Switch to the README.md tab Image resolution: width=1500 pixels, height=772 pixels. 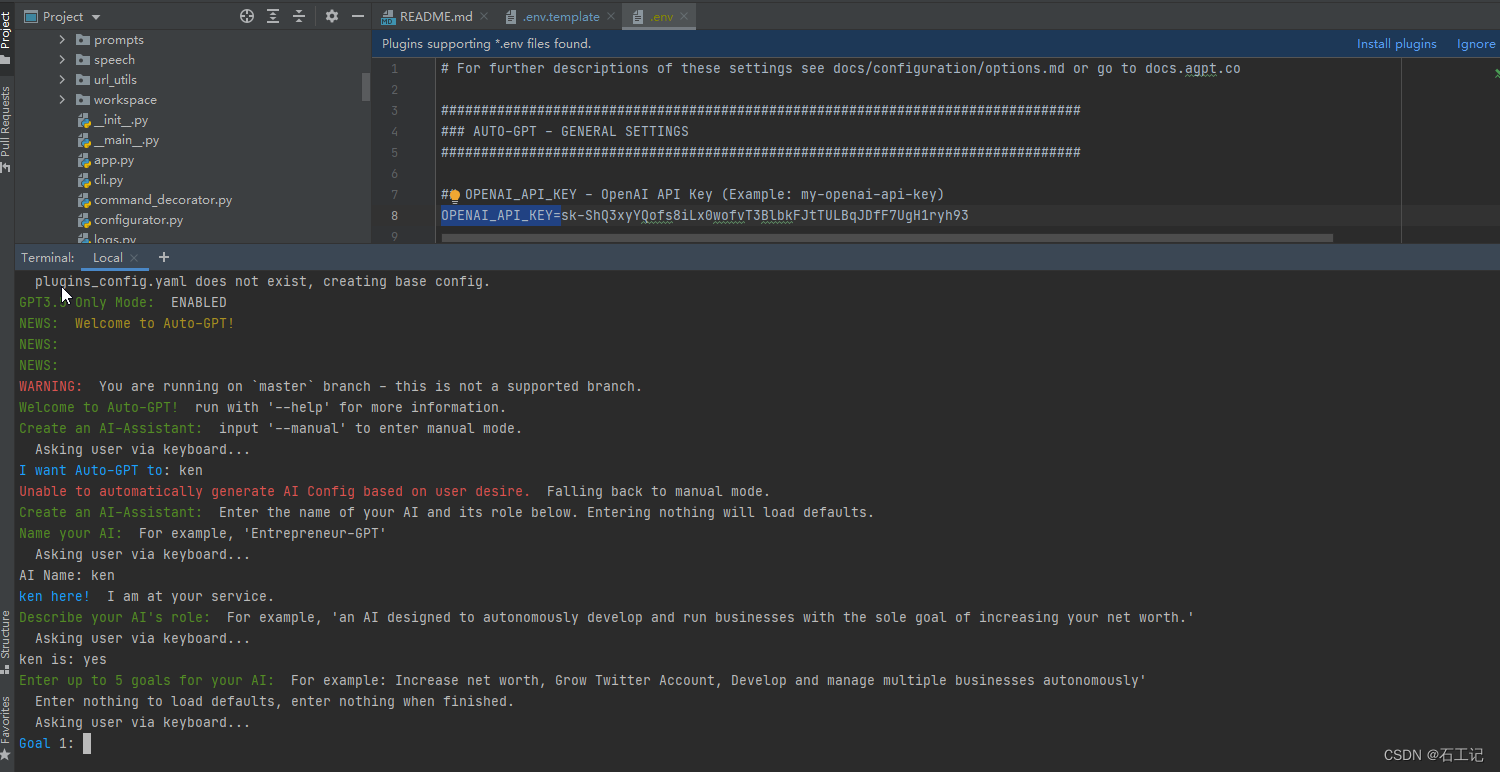coord(436,16)
